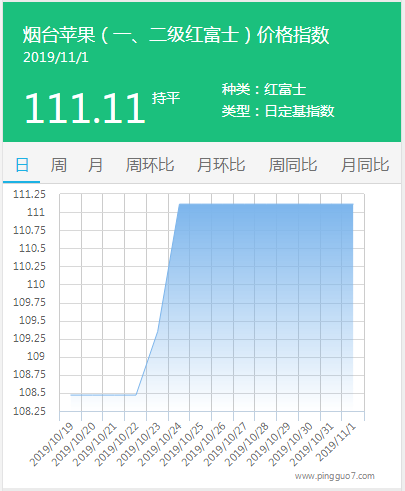
Task: Click the x-axis date 2019/10/19
Action: tap(51, 444)
